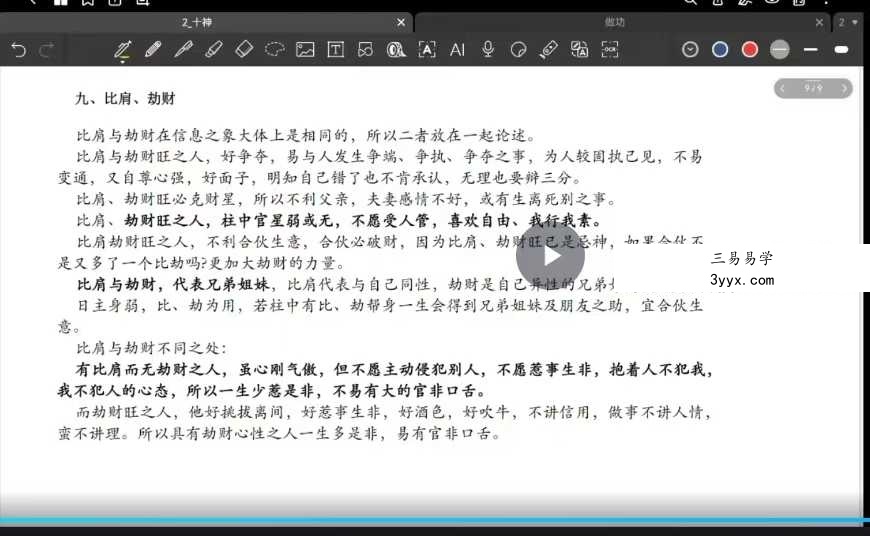Select the lasso selection tool
This screenshot has width=870, height=536.
coord(275,50)
